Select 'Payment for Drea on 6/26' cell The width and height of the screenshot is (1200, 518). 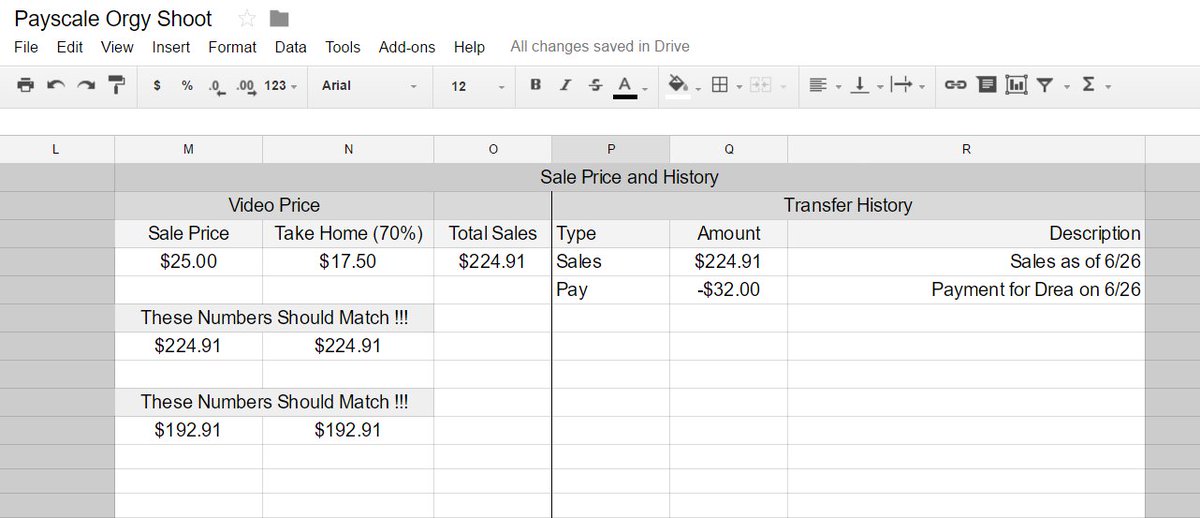(x=966, y=289)
